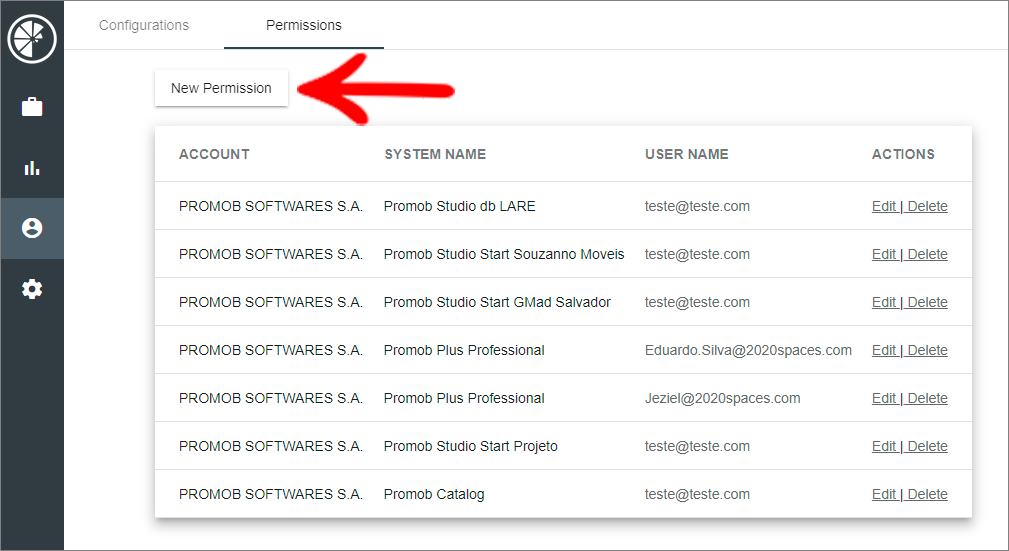Switch to the Configurations tab
The image size is (1009, 551).
click(144, 25)
